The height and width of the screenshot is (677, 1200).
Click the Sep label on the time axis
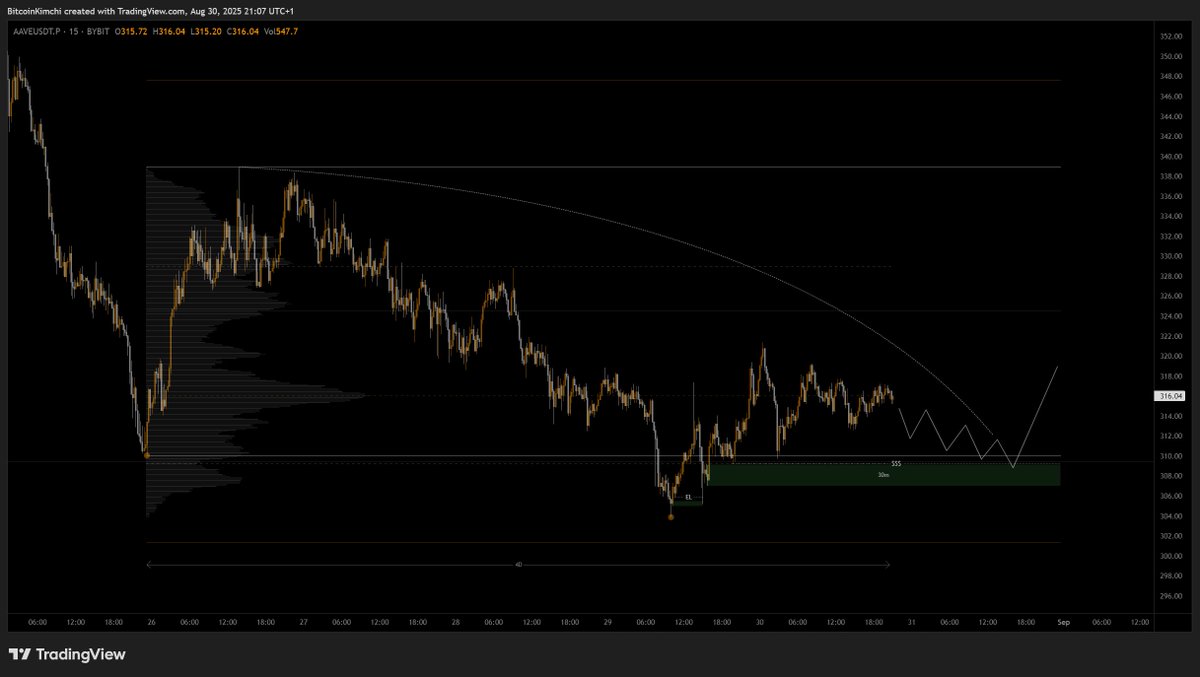coord(1064,622)
